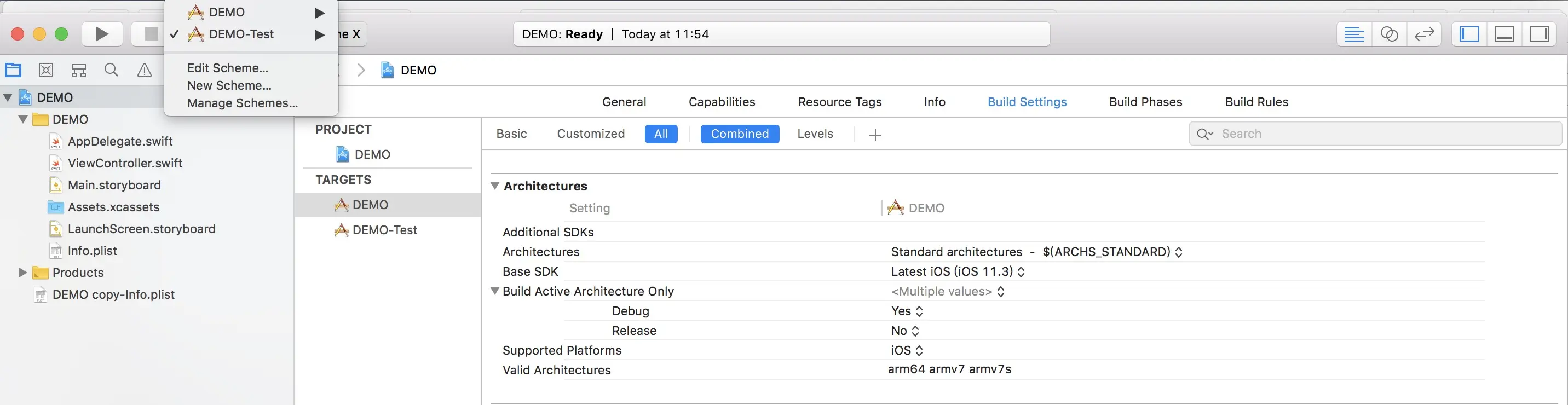Open the Source Control navigator icon
The width and height of the screenshot is (1568, 405).
(45, 71)
